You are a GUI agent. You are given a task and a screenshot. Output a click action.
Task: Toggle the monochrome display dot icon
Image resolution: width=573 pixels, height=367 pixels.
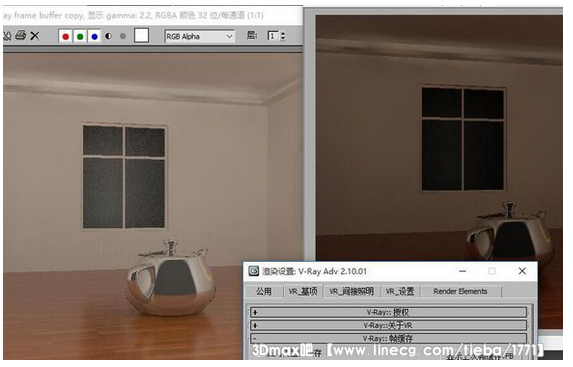click(123, 36)
